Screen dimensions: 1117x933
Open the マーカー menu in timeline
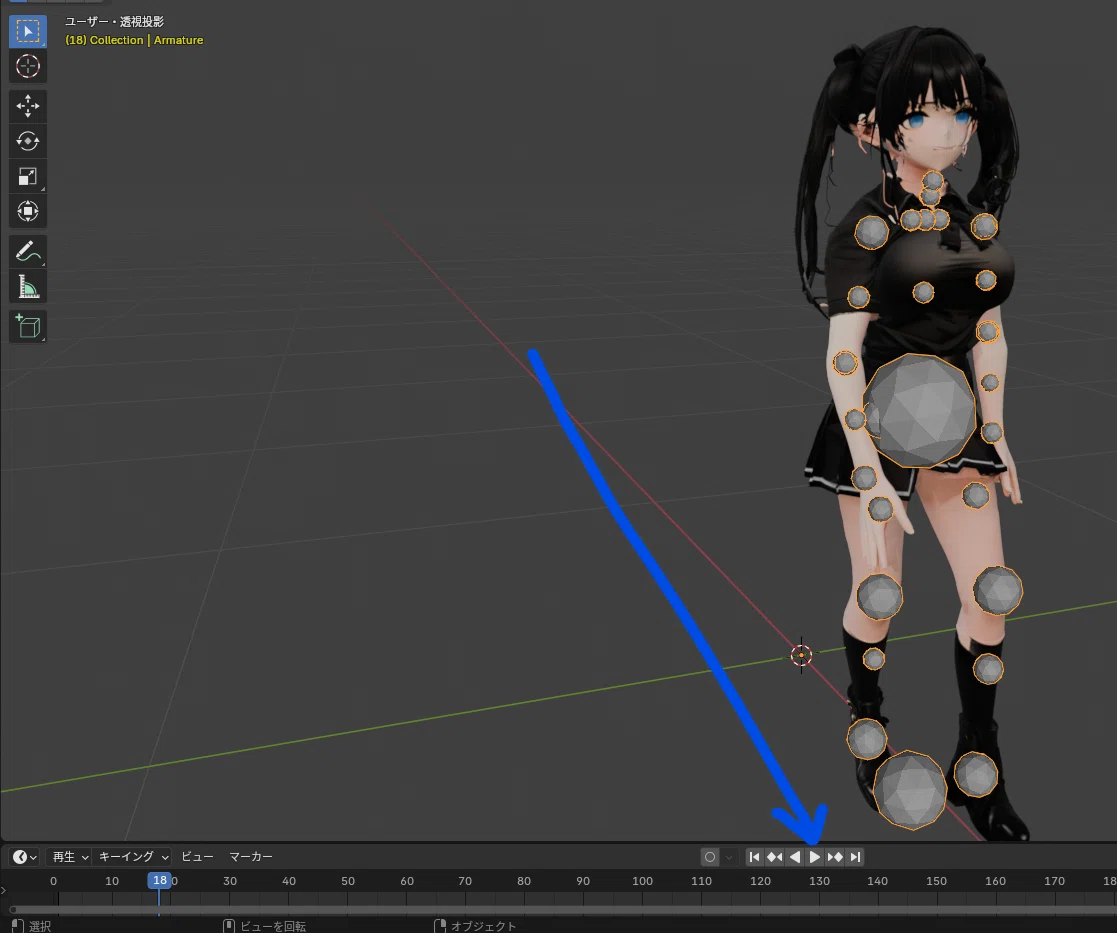coord(251,857)
